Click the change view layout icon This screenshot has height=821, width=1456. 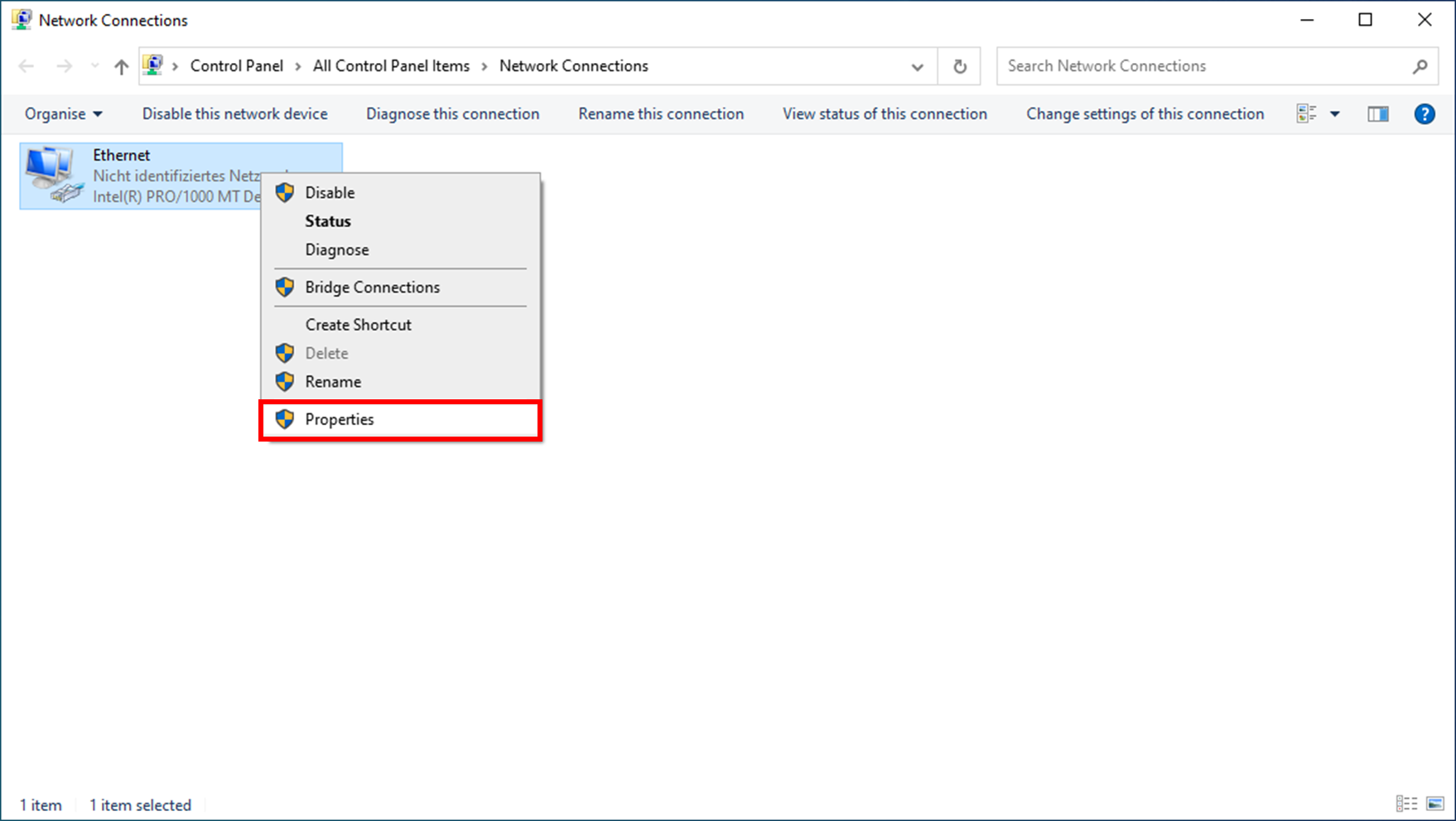[x=1306, y=114]
